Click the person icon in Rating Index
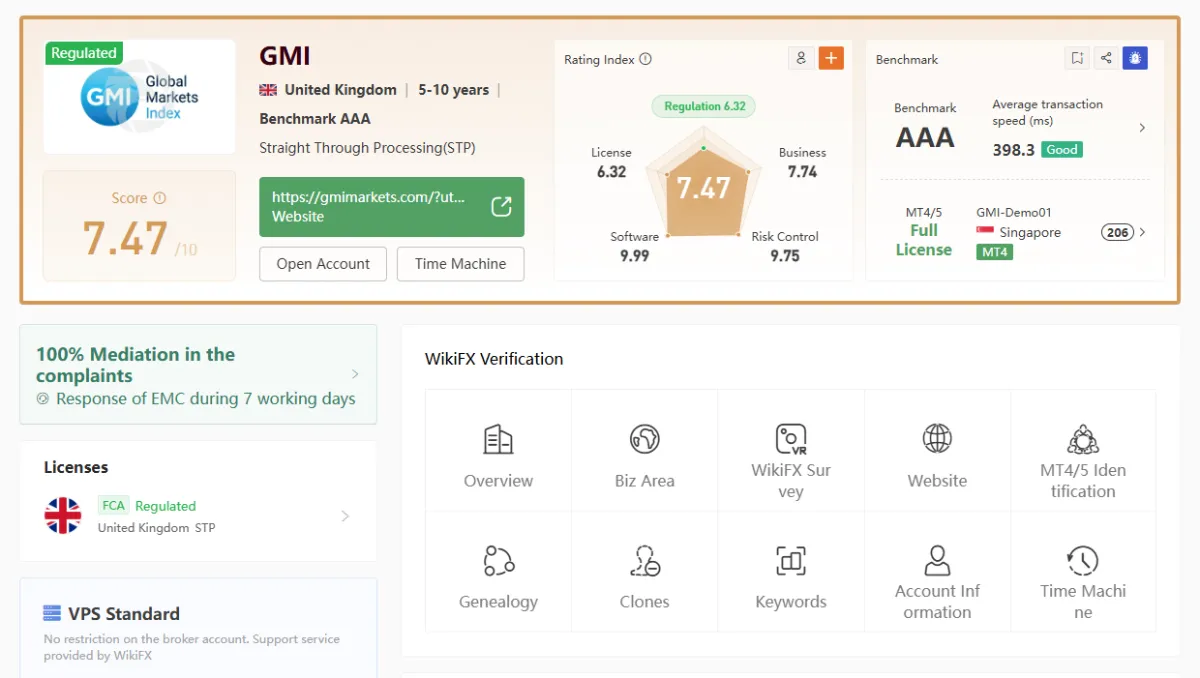Viewport: 1200px width, 678px height. coord(801,58)
